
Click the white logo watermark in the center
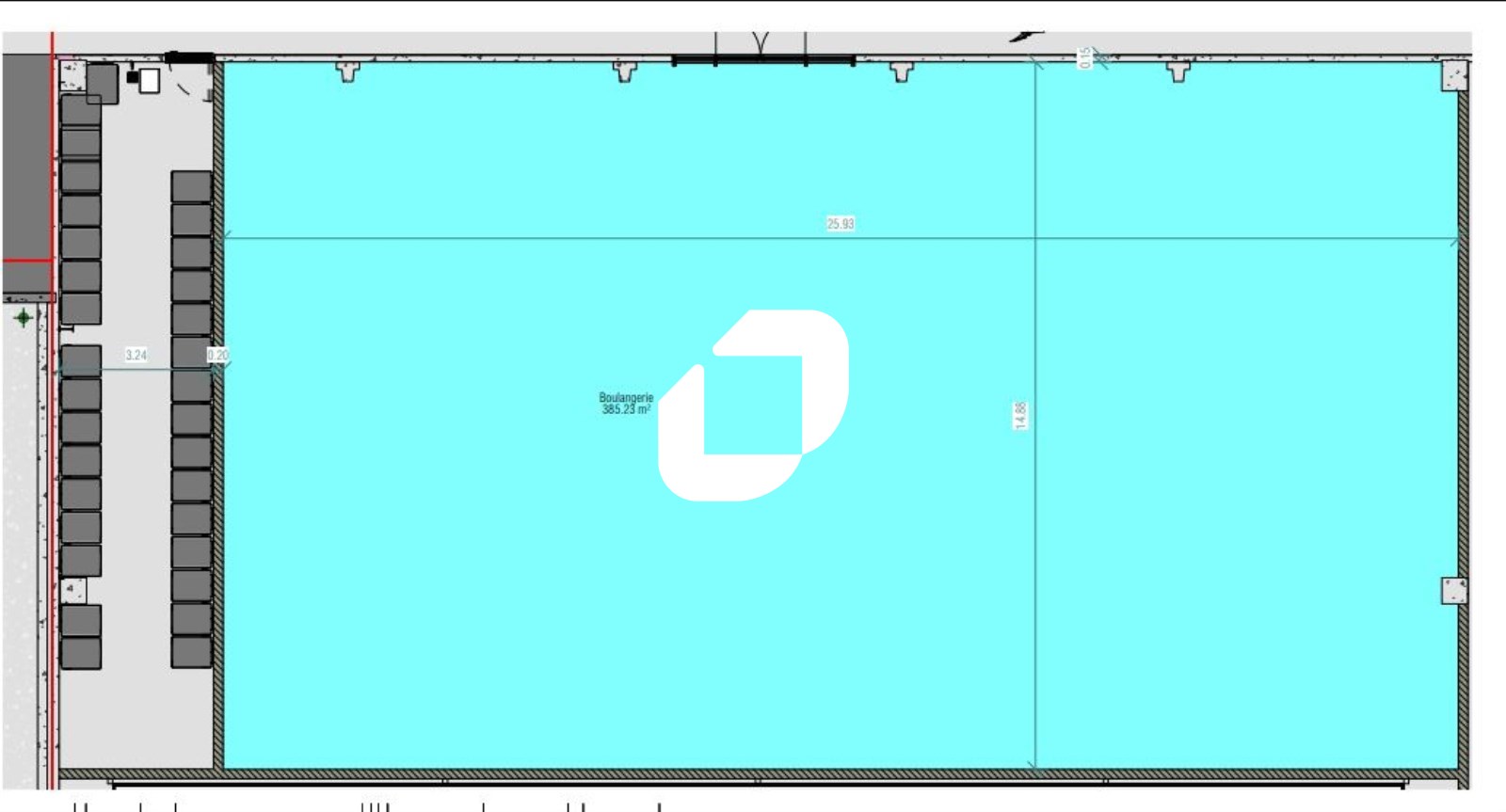753,405
